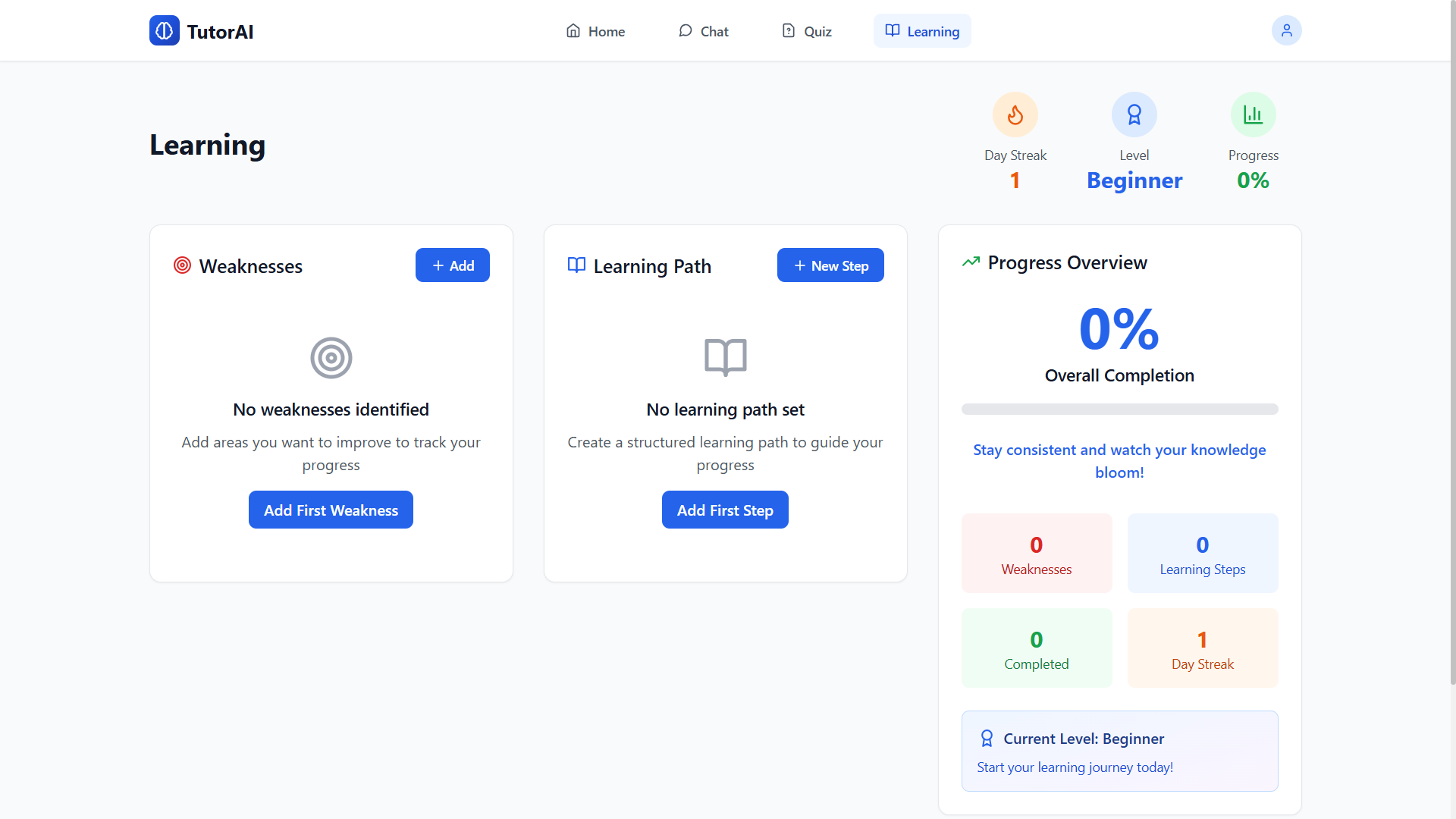1456x819 pixels.
Task: Click the Level award ribbon icon
Action: click(x=1134, y=115)
